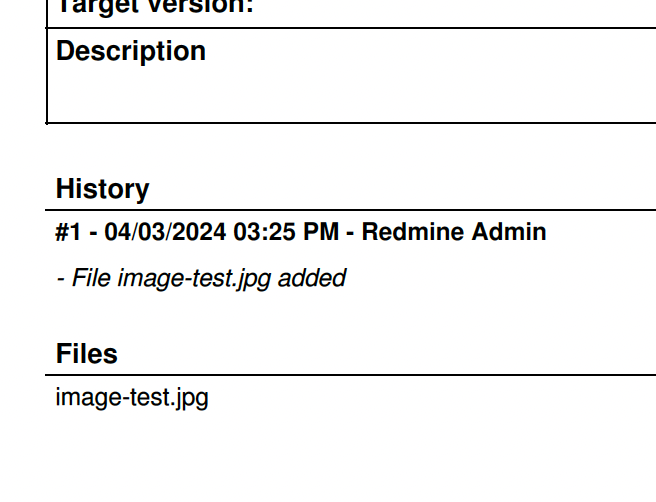This screenshot has width=656, height=502.
Task: Click the horizontal rule beneath the Files heading
Action: pos(351,375)
